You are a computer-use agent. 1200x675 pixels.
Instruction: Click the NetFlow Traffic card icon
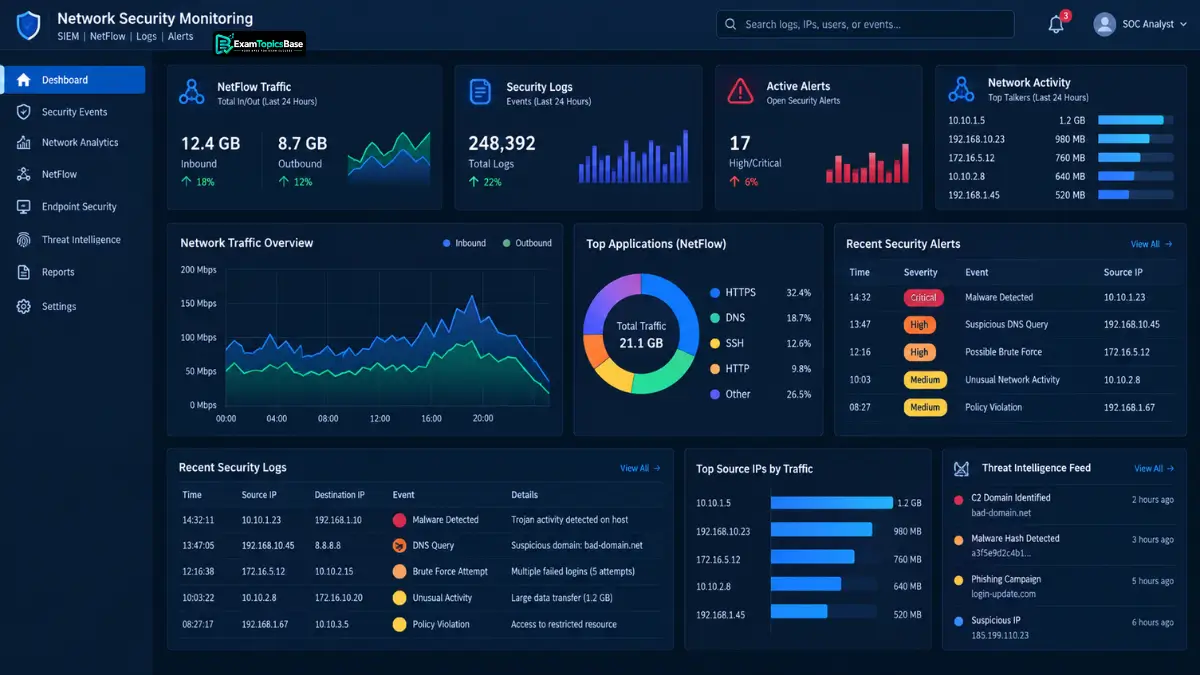tap(192, 91)
